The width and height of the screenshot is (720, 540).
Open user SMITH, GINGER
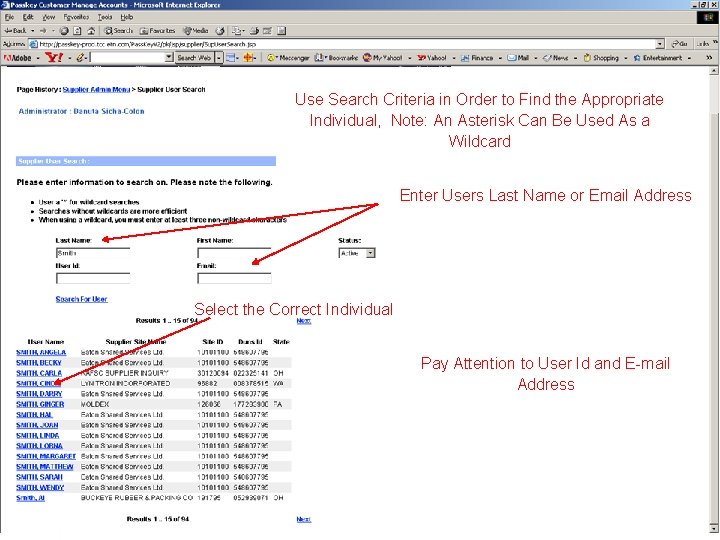coord(40,404)
